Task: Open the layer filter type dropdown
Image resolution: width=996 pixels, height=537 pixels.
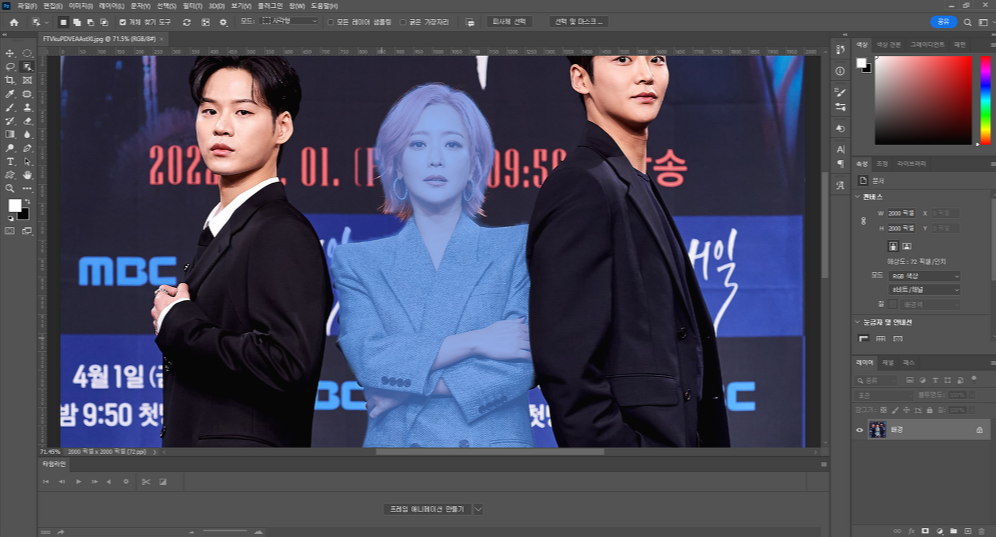Action: (875, 380)
